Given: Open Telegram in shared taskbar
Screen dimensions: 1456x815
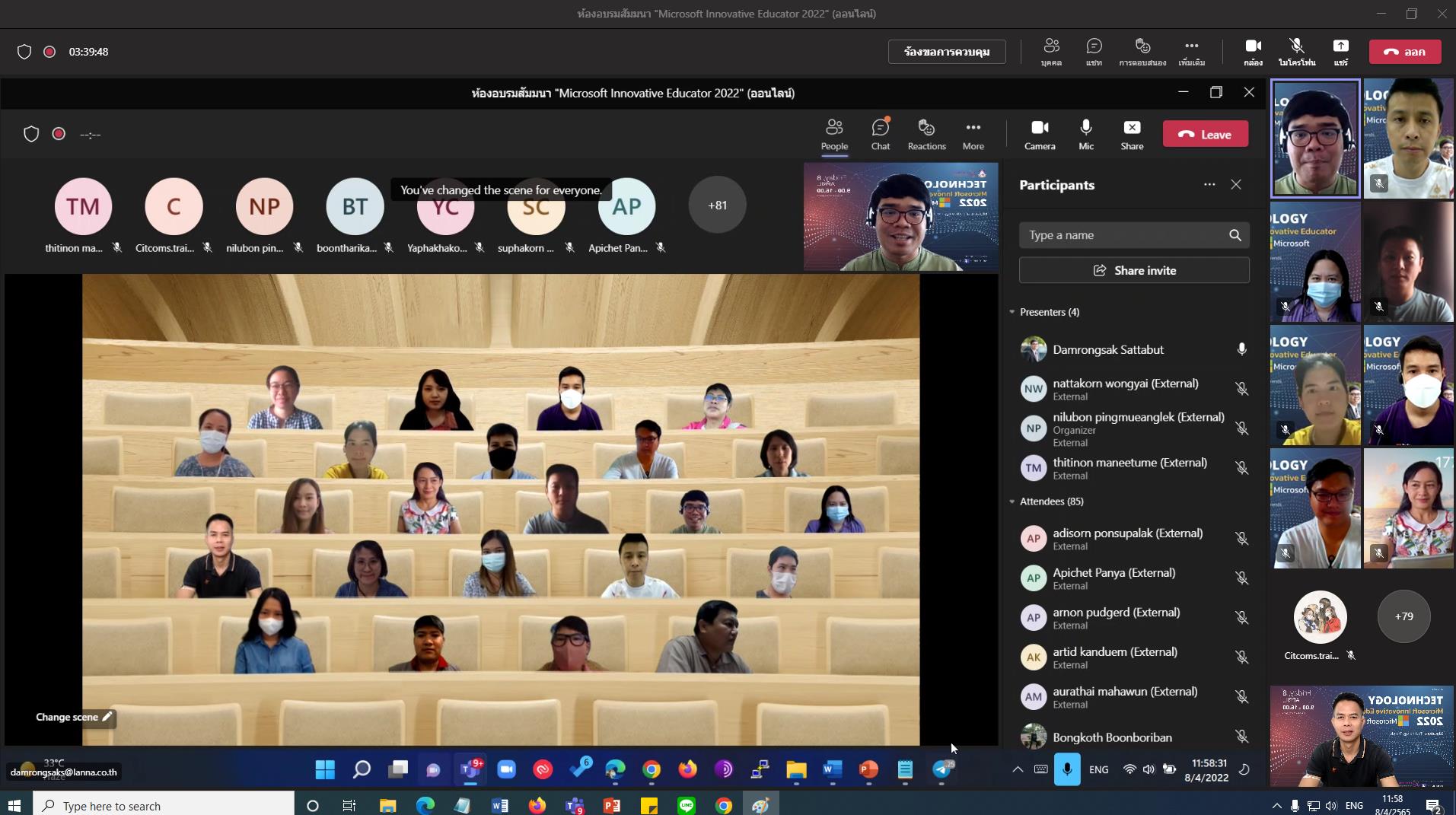Looking at the screenshot, I should pos(941,769).
